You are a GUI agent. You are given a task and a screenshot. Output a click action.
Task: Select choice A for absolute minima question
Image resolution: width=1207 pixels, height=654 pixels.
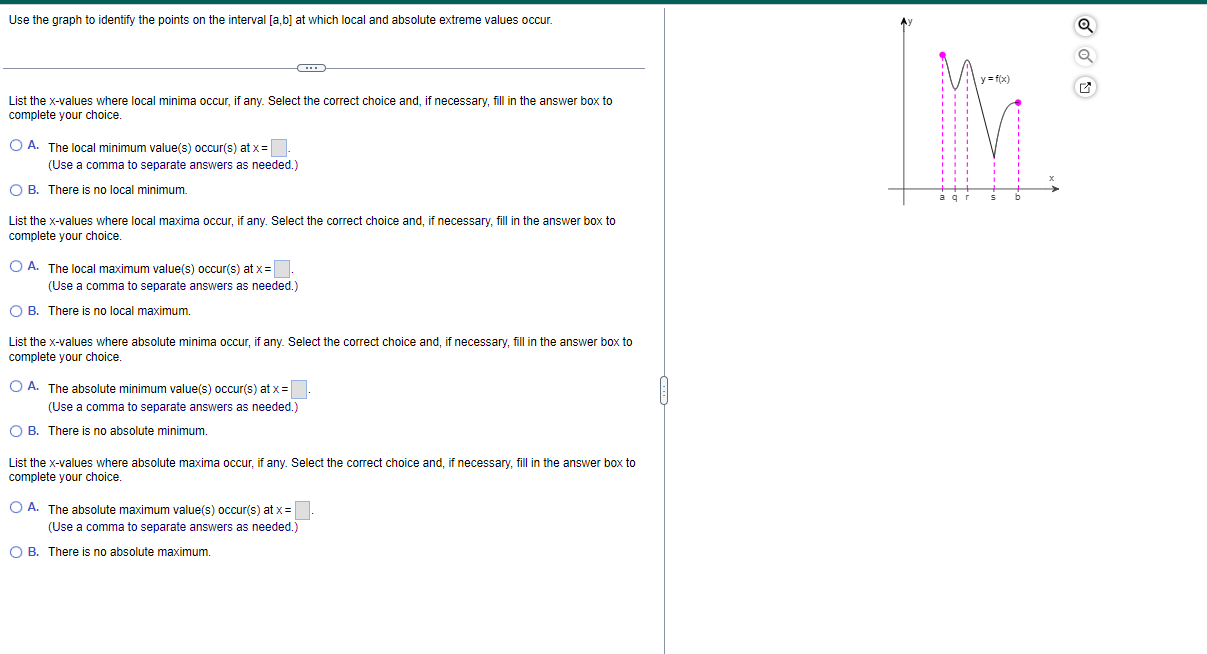pyautogui.click(x=16, y=385)
